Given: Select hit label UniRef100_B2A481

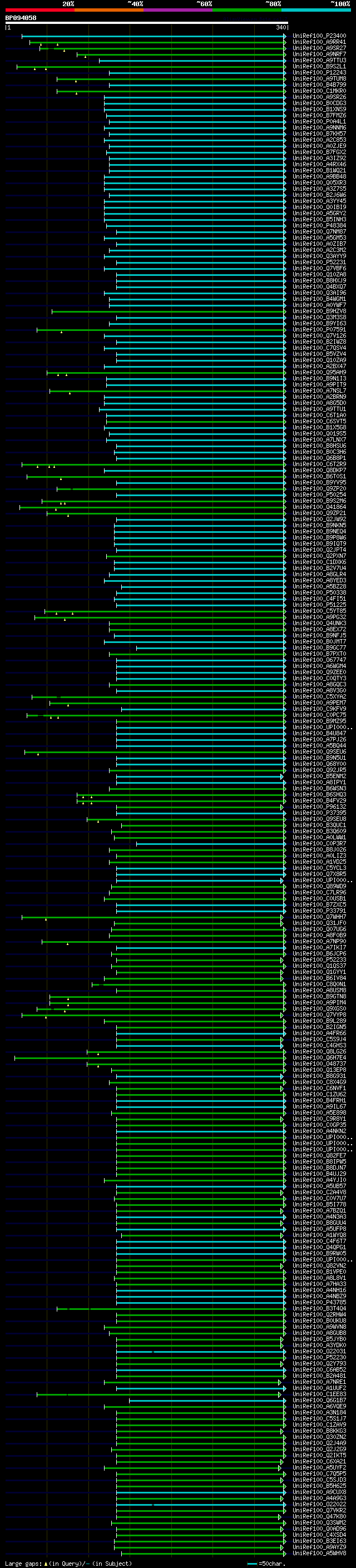Looking at the screenshot, I should point(319,1376).
